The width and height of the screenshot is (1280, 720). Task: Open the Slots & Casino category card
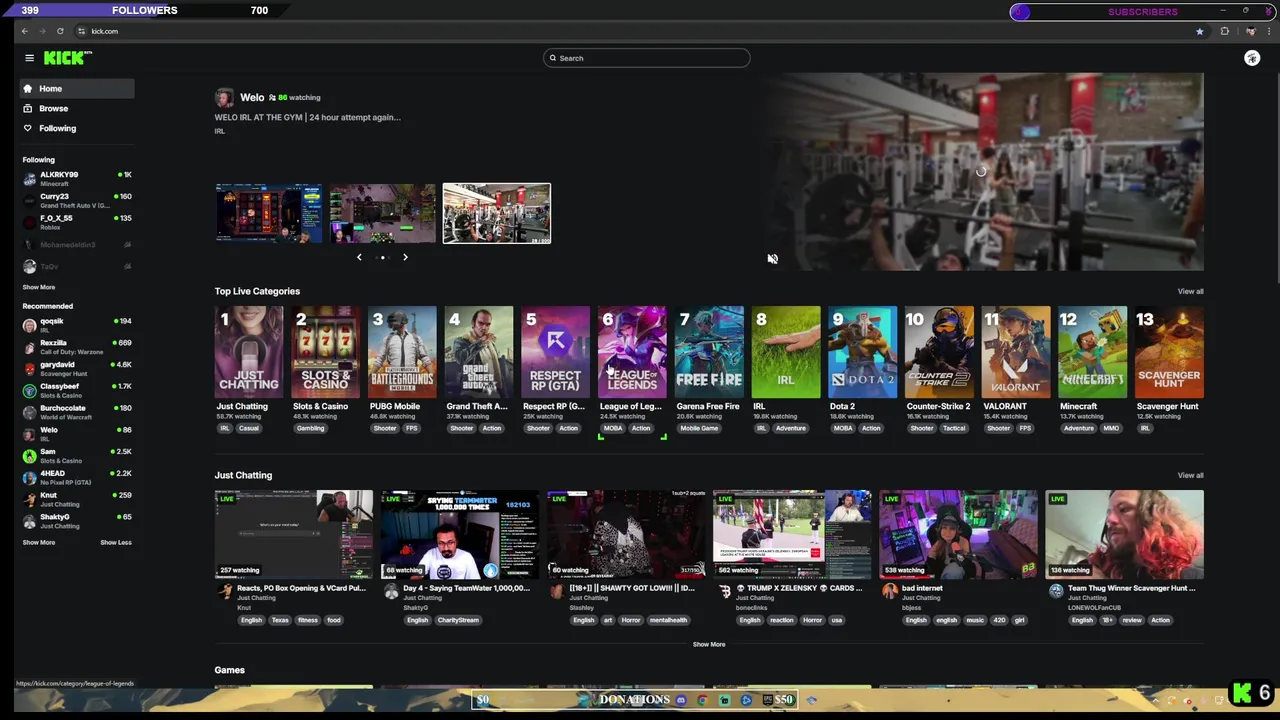[326, 352]
